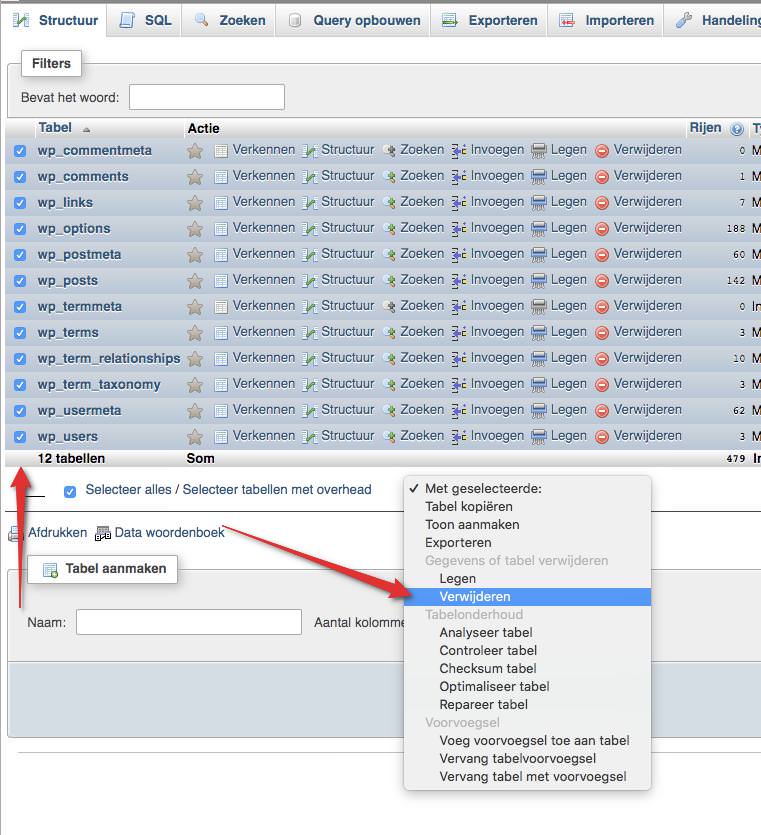The height and width of the screenshot is (835, 761).
Task: Sort tables by the Tabel column header
Action: pos(55,128)
